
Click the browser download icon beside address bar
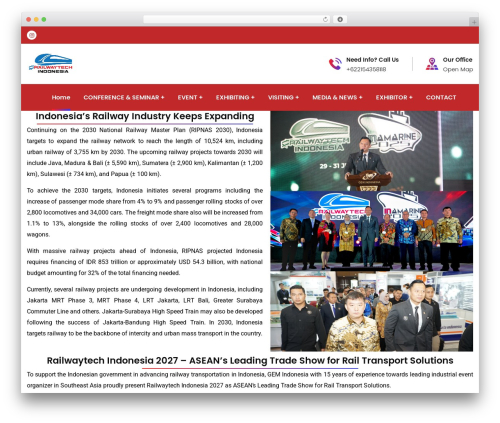point(340,19)
